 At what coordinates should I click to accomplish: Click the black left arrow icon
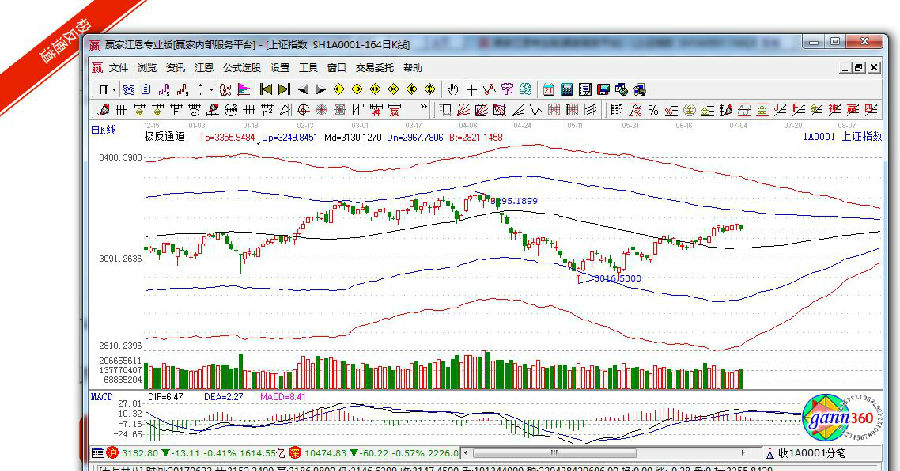coord(303,89)
